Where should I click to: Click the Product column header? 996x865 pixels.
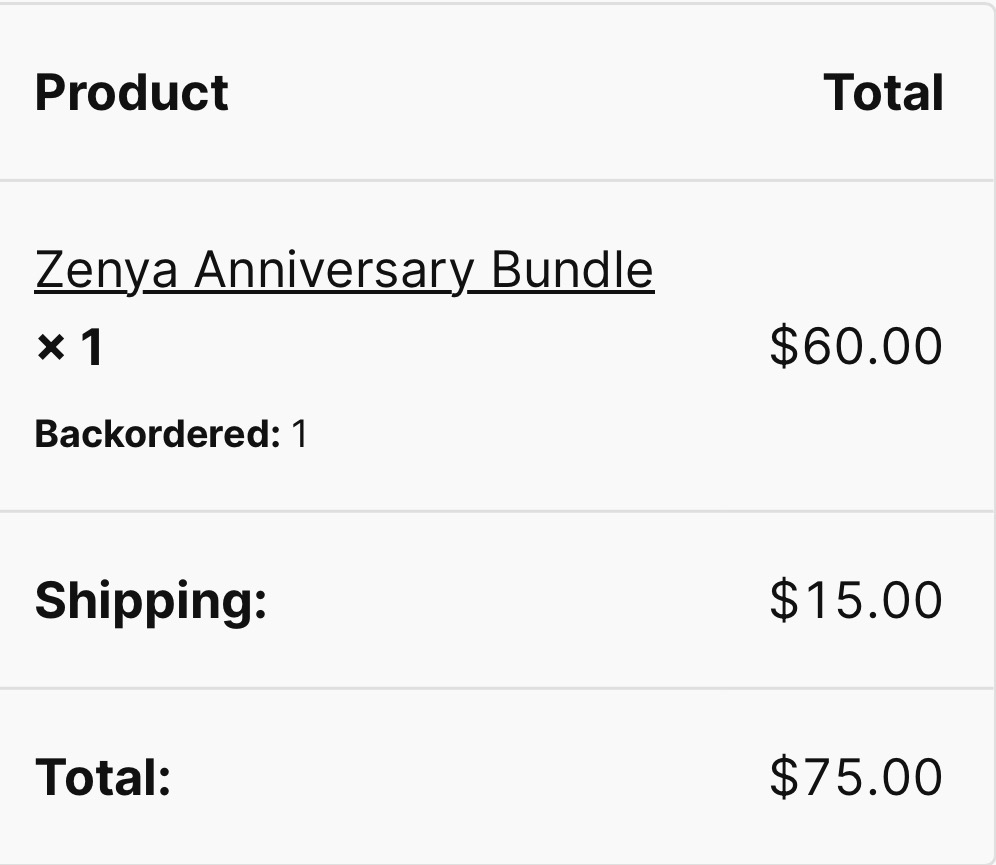131,93
